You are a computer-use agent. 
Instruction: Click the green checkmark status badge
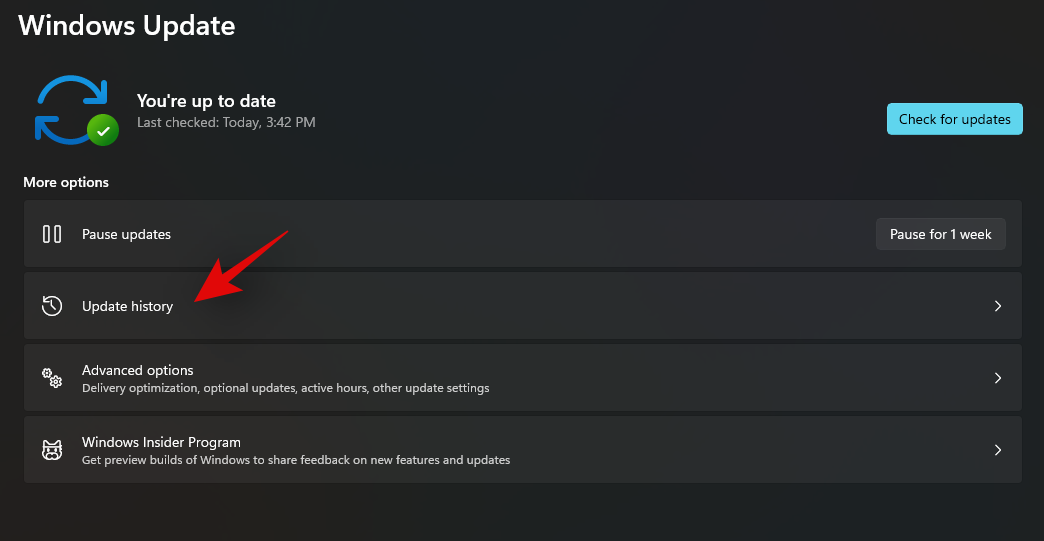coord(102,129)
